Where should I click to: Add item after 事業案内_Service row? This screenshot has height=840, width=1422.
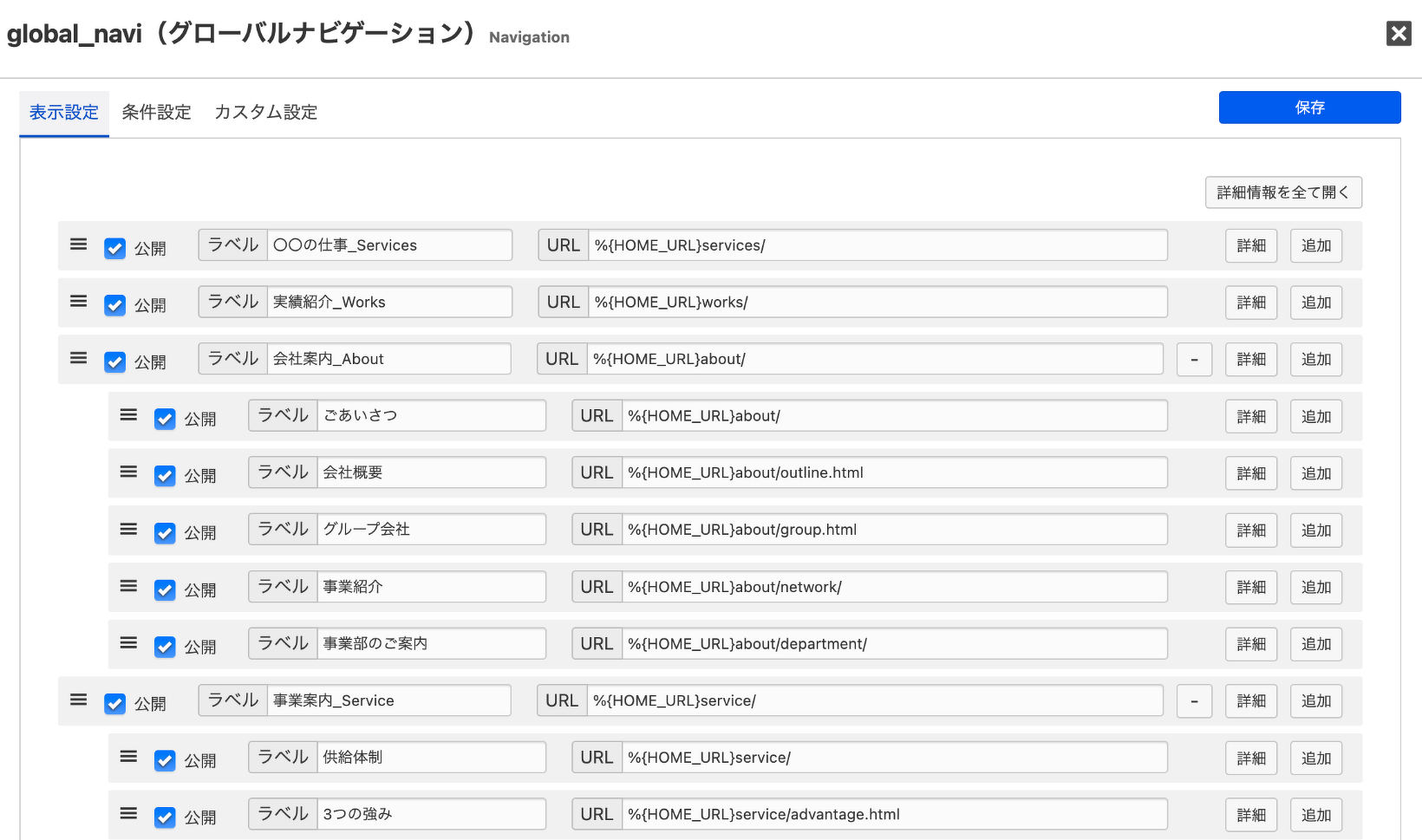(1316, 701)
